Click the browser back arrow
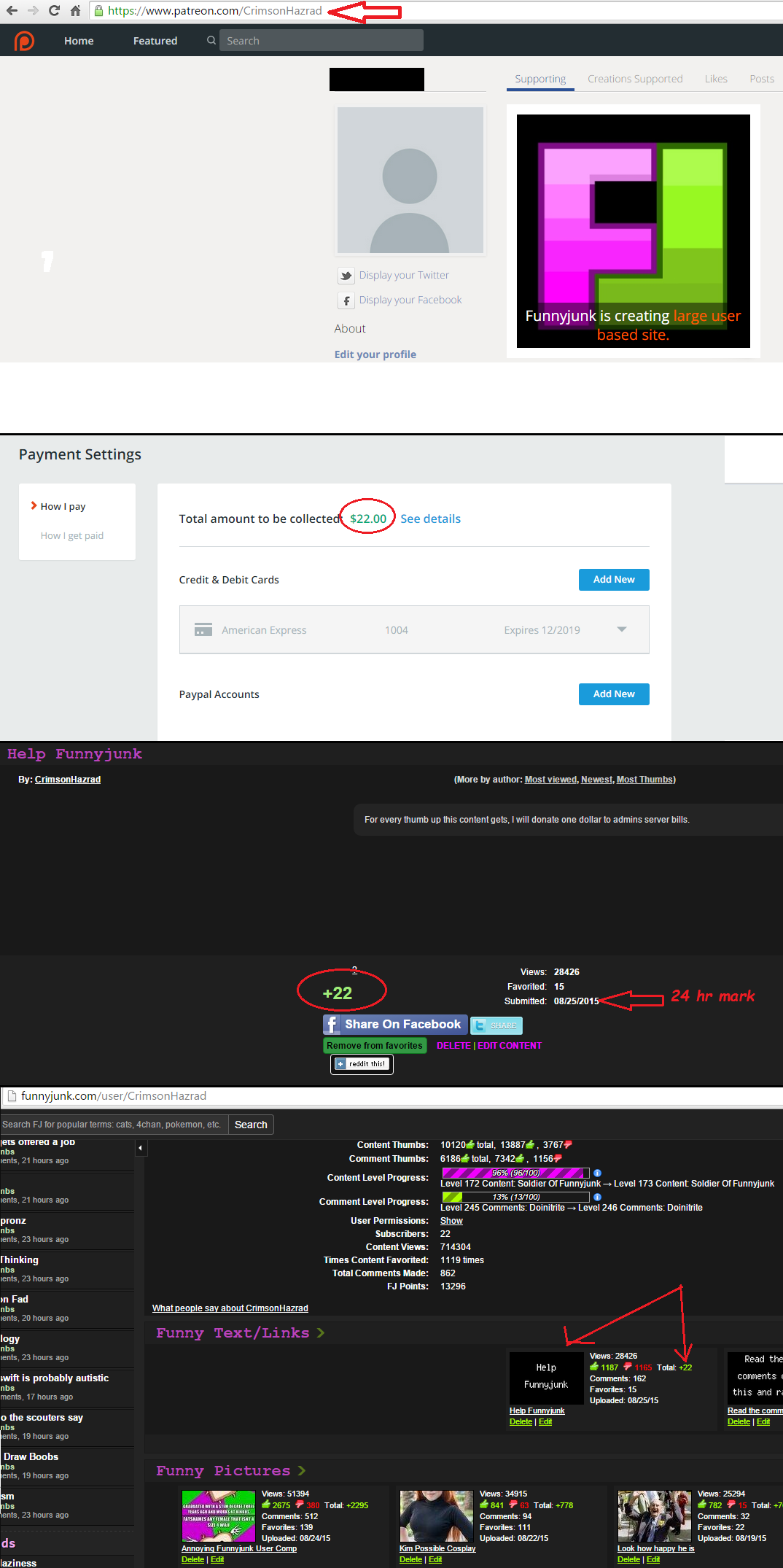 [12, 11]
